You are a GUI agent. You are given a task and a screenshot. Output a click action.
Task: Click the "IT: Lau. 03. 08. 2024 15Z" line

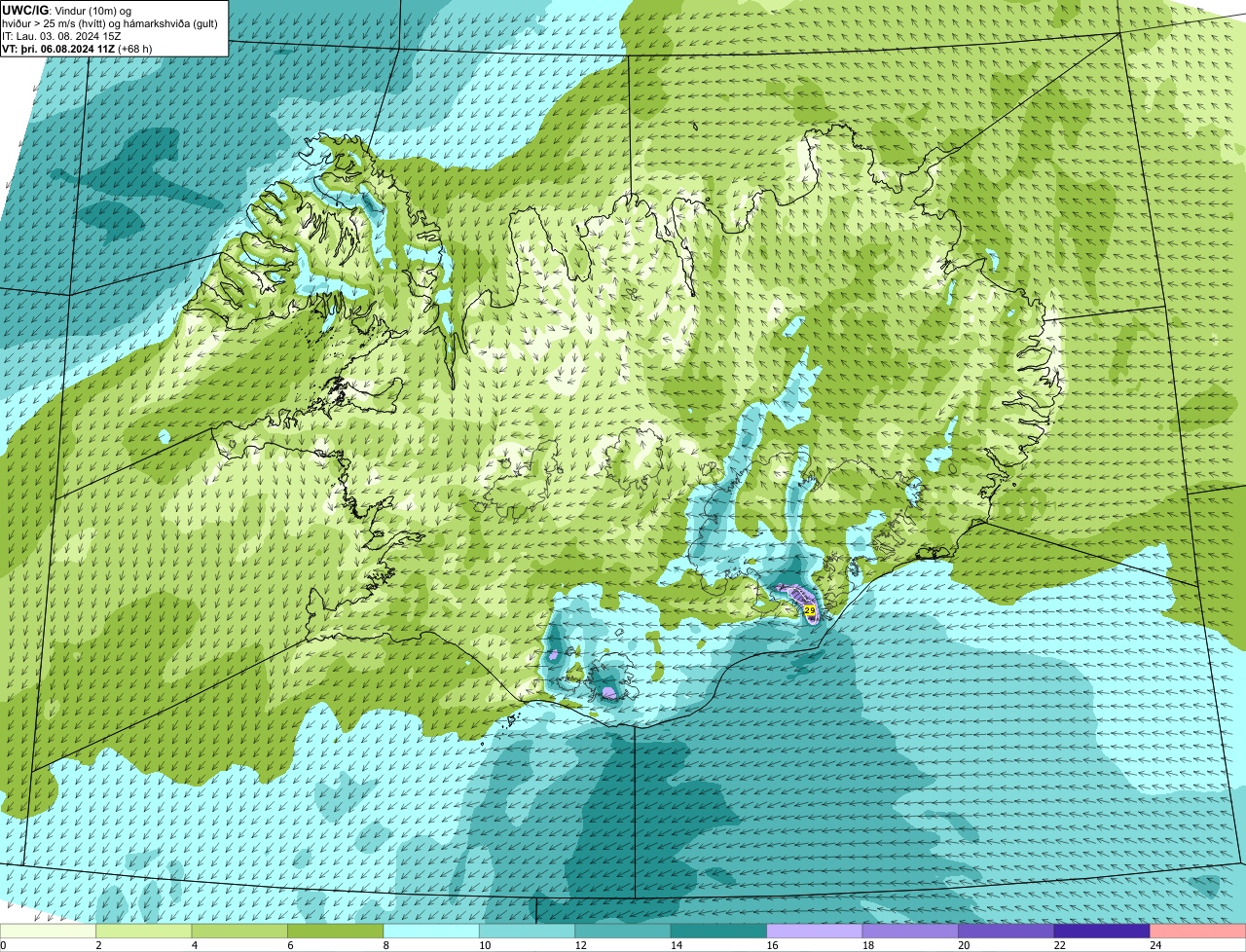(62, 36)
